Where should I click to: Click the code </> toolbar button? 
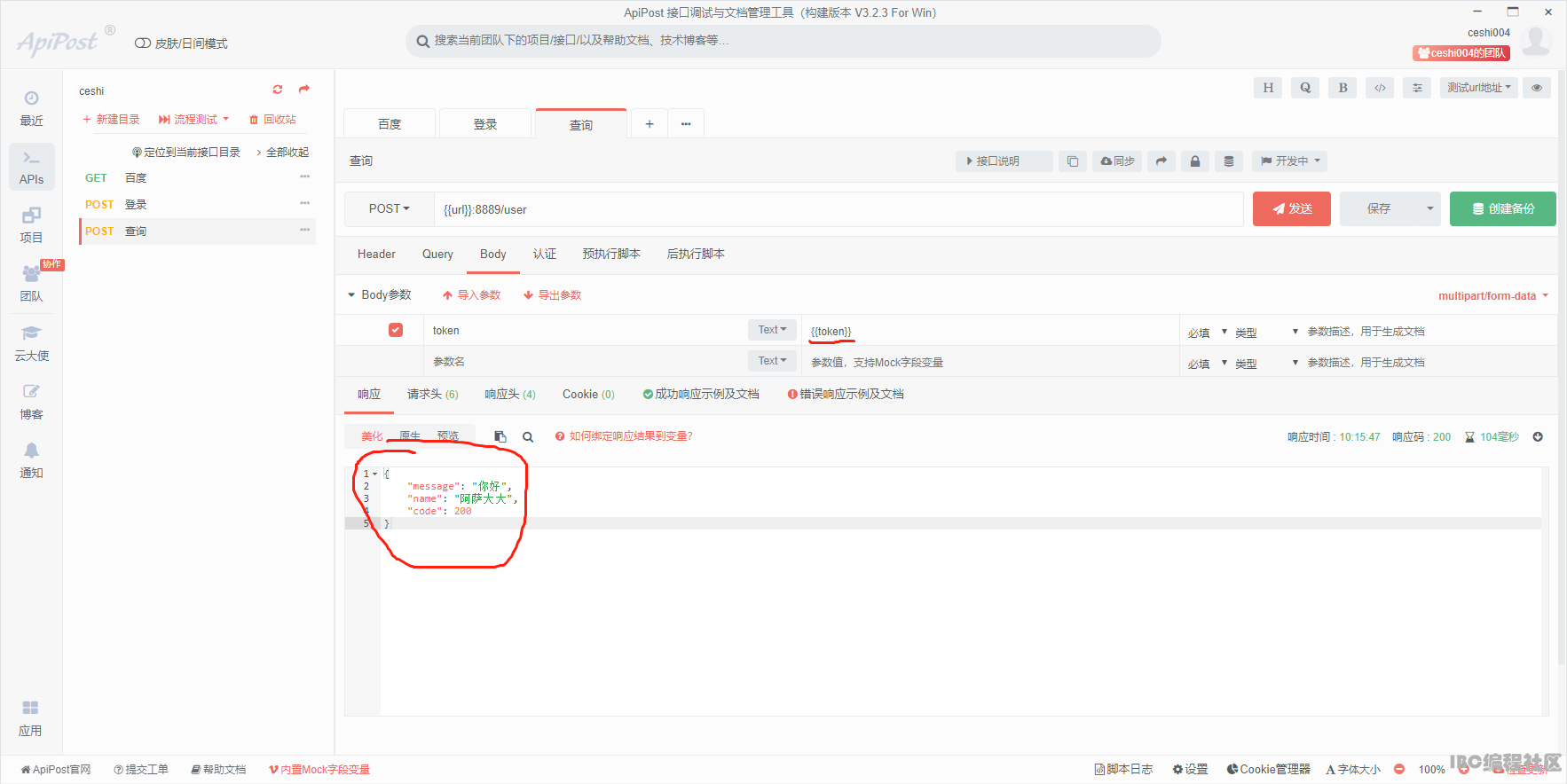point(1380,88)
